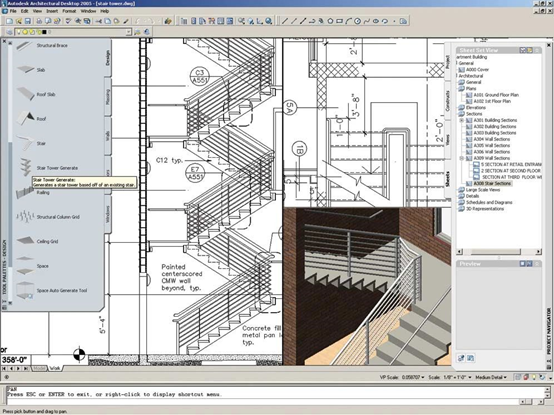Select the Line draw tool
This screenshot has height=415, width=554.
[x=284, y=22]
